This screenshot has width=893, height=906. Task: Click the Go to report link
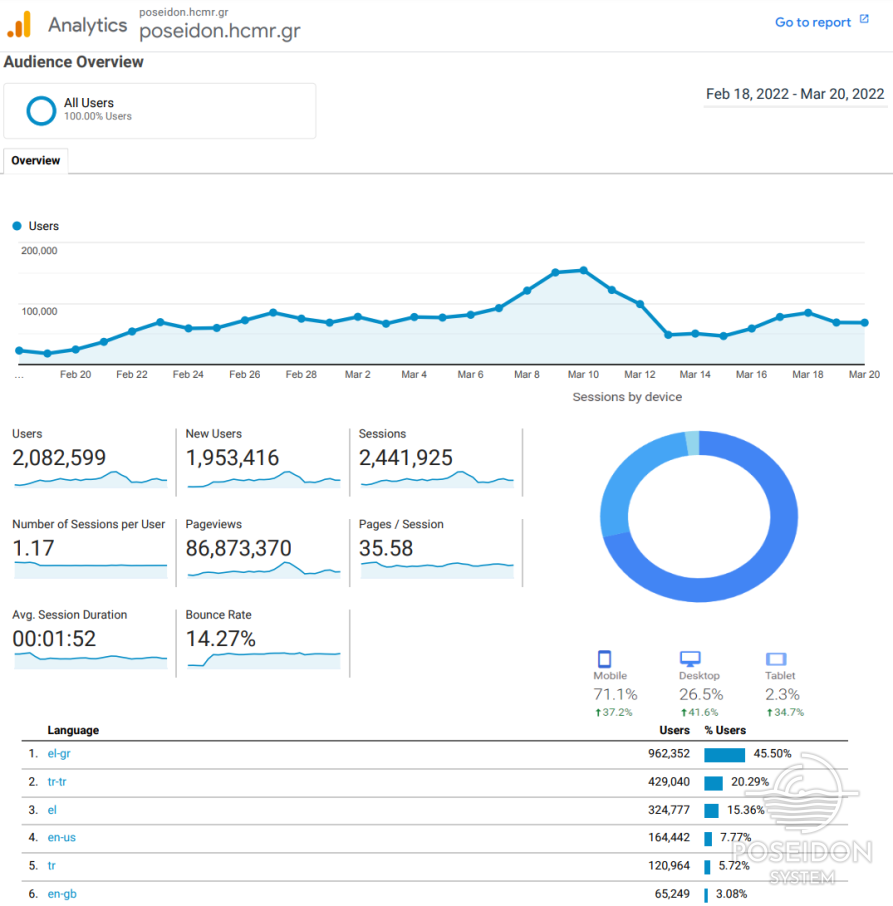coord(812,21)
